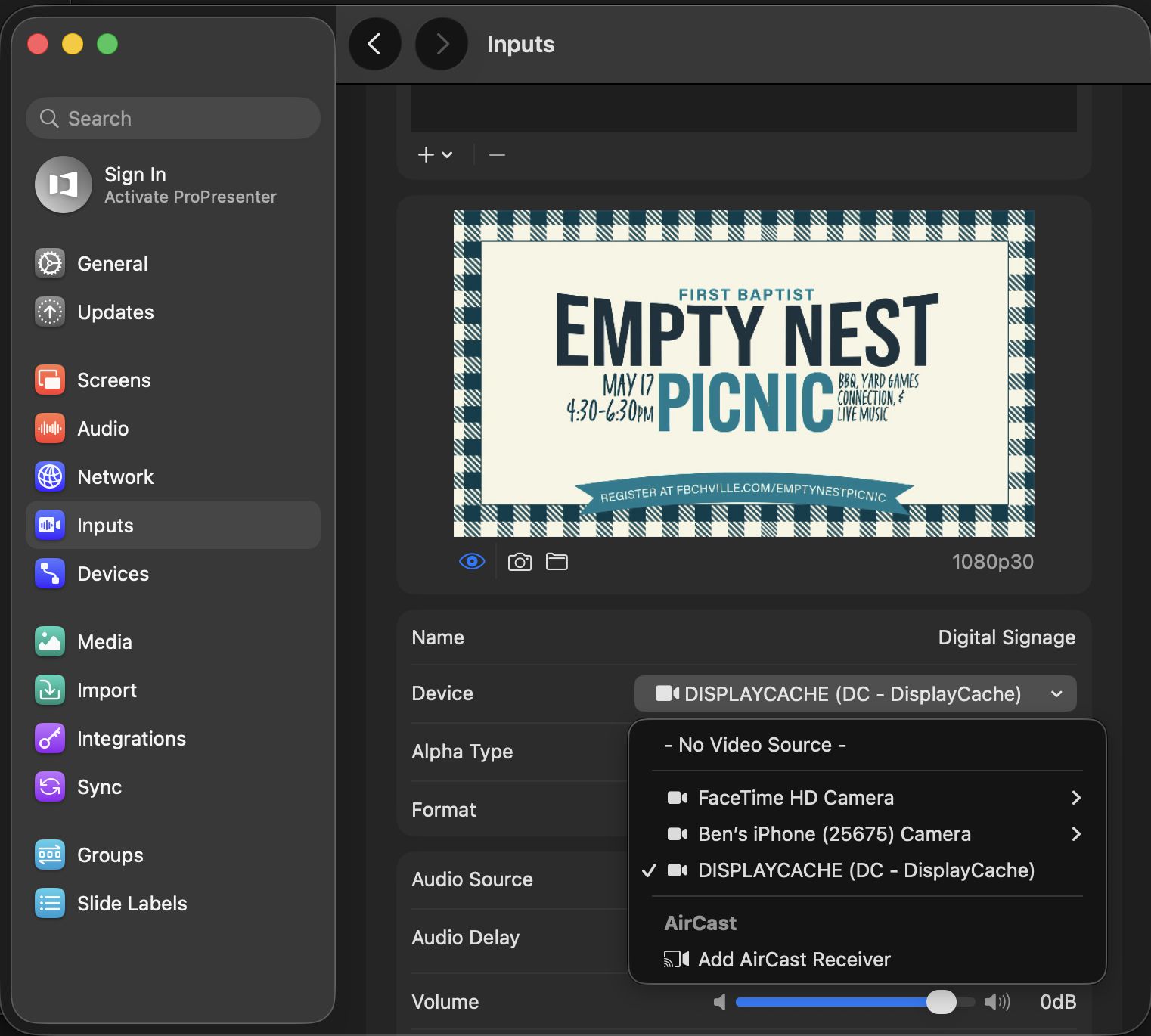Take a snapshot with camera icon

click(520, 562)
